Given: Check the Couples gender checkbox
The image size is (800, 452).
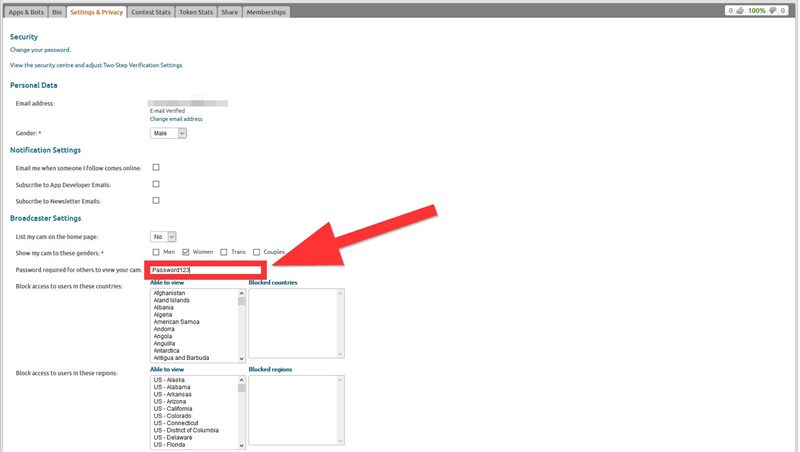Looking at the screenshot, I should click(257, 252).
